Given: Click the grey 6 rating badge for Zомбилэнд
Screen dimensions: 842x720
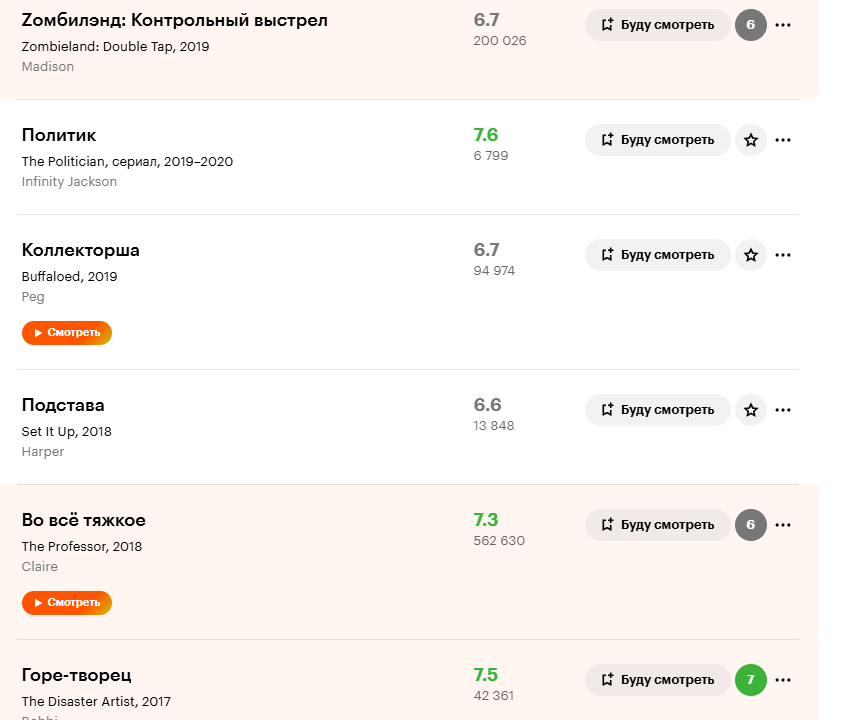Looking at the screenshot, I should (x=751, y=25).
